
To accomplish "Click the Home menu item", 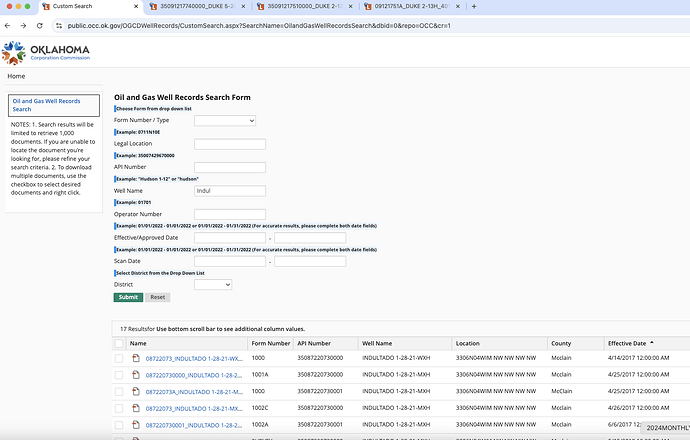I will (x=16, y=76).
